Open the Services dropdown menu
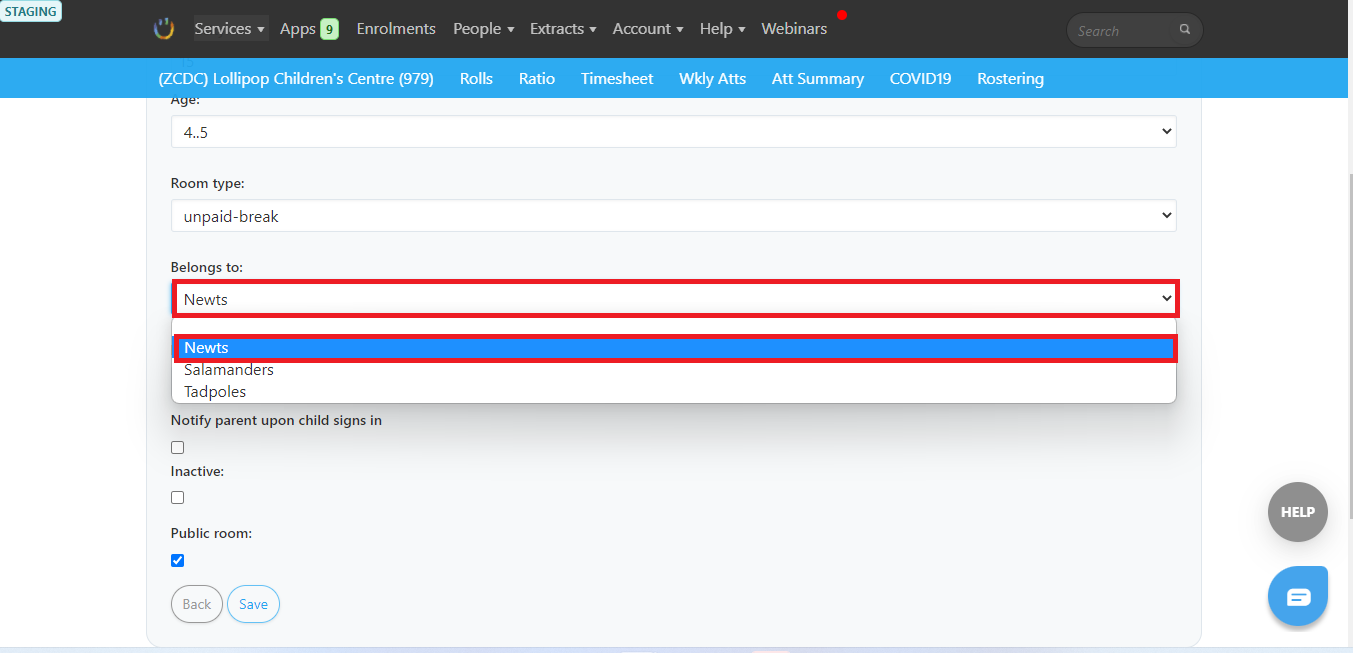Screen dimensions: 1353x653 point(229,29)
